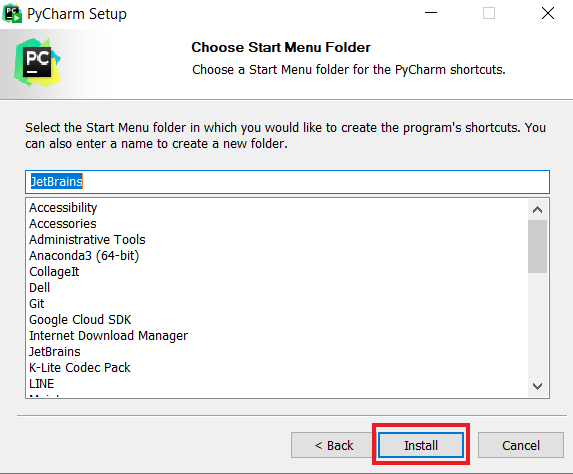The width and height of the screenshot is (573, 474).
Task: Click the scrollbar up arrow
Action: point(537,210)
